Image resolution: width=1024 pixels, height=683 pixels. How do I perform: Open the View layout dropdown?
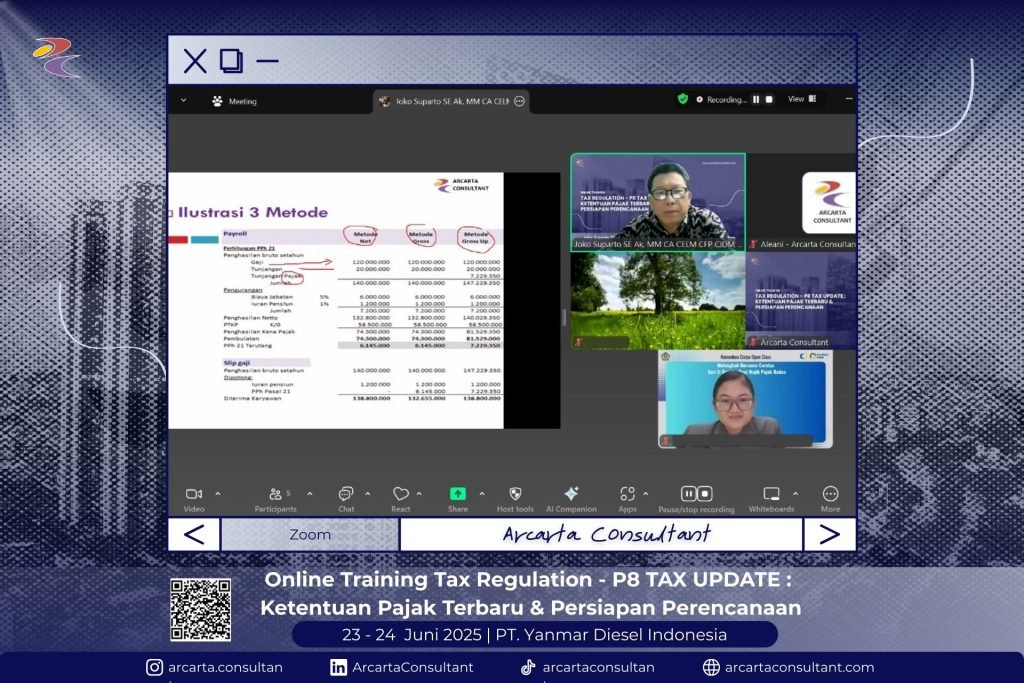pyautogui.click(x=802, y=100)
